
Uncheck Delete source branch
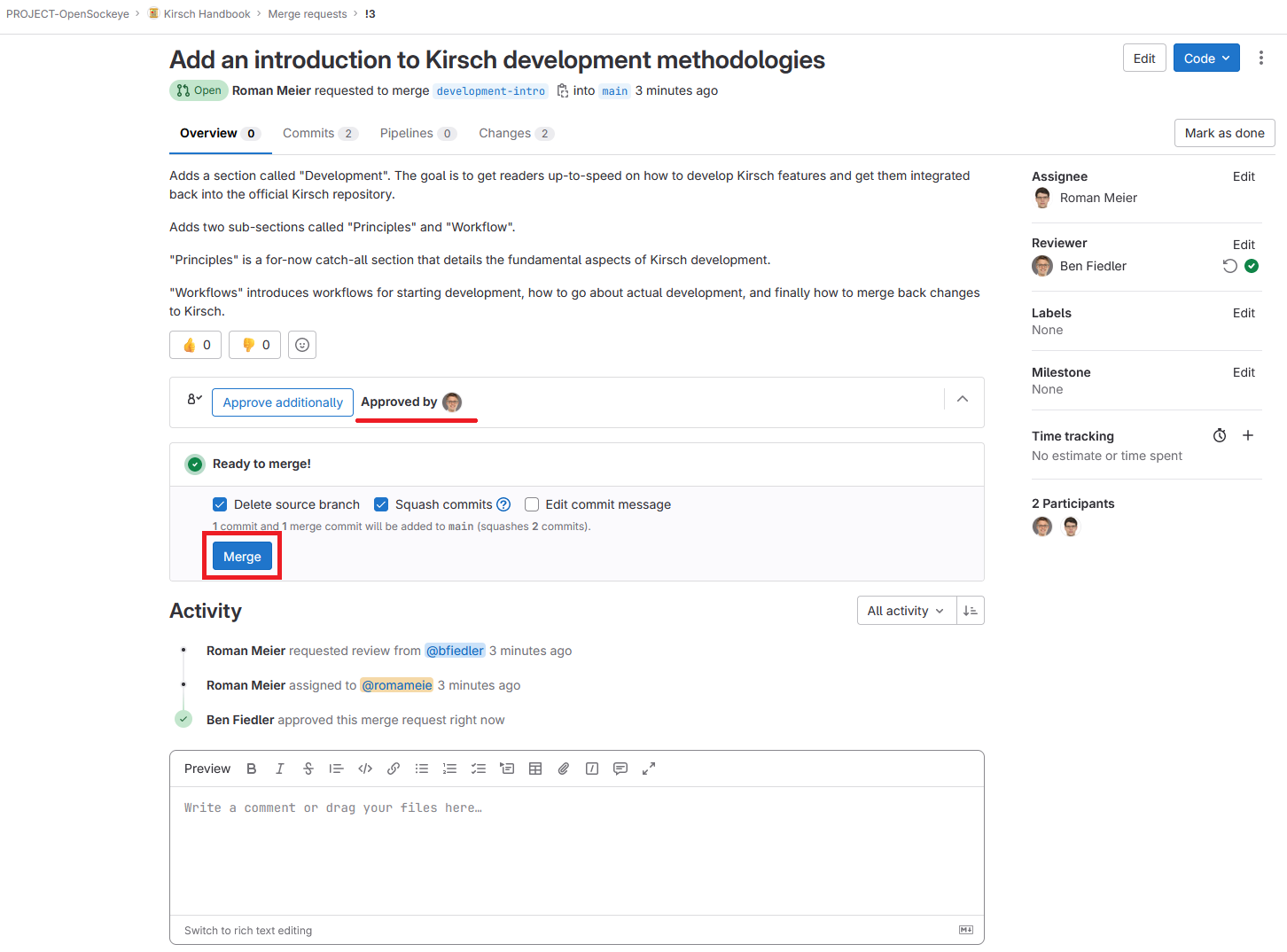coord(220,504)
